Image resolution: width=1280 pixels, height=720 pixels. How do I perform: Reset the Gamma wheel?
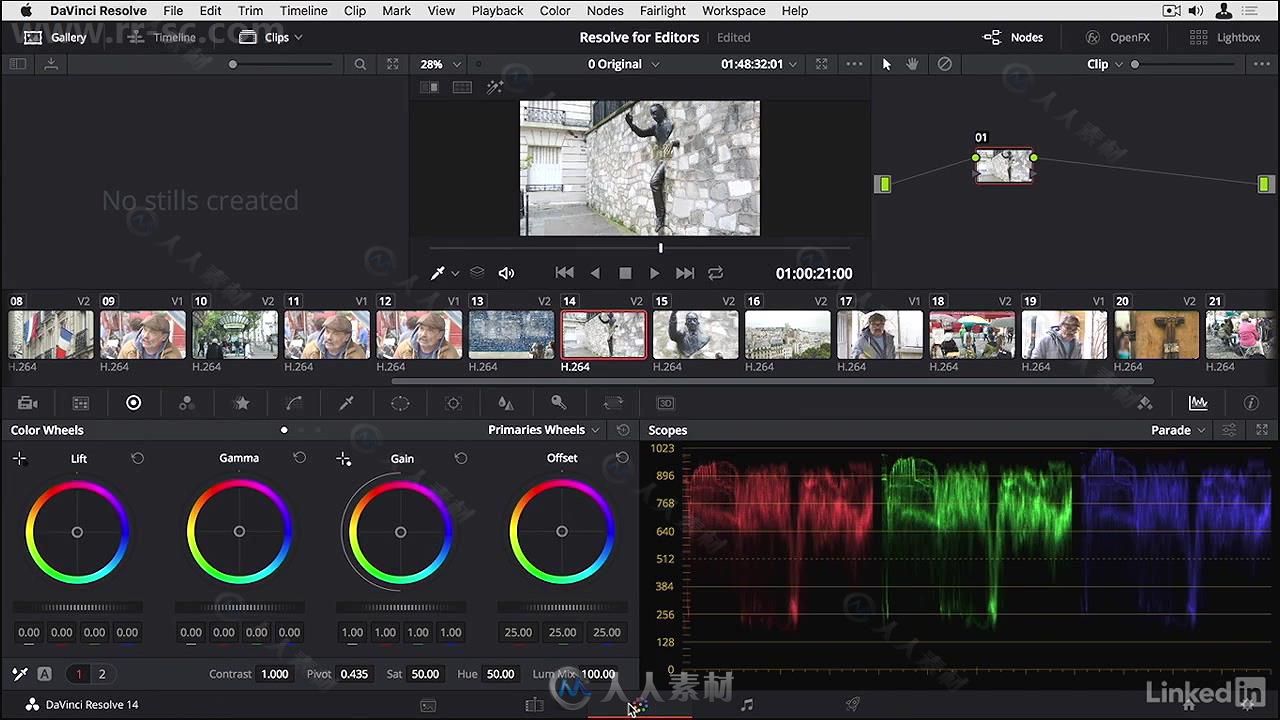(x=299, y=458)
